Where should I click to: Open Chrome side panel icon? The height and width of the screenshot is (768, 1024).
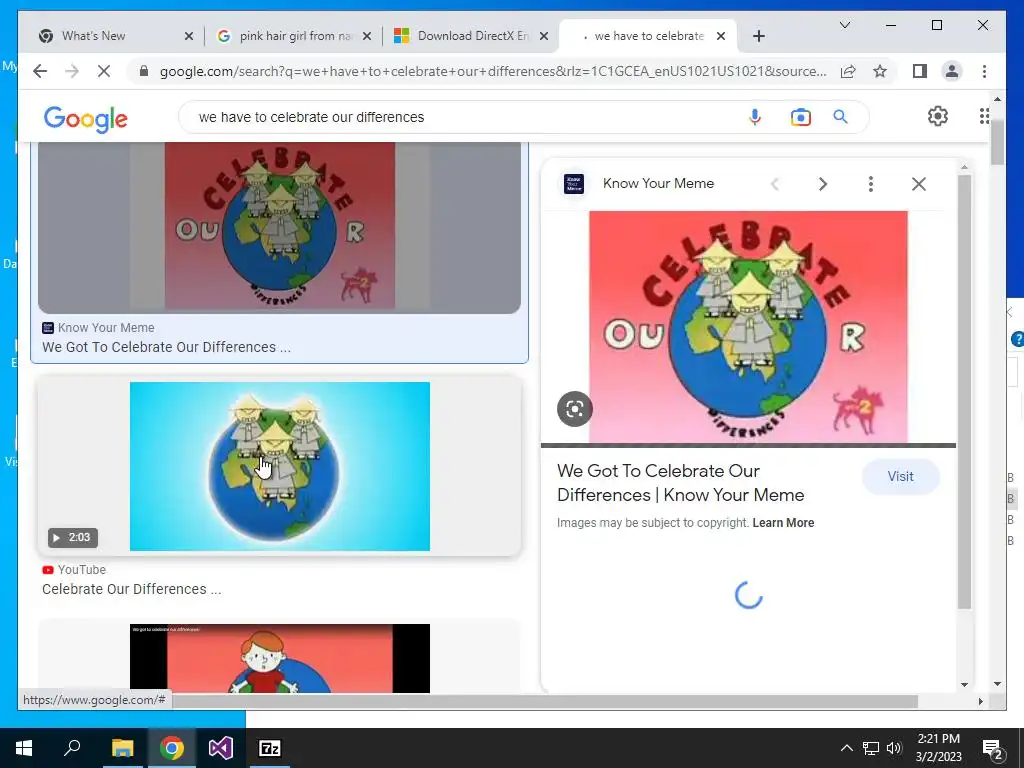click(x=920, y=71)
